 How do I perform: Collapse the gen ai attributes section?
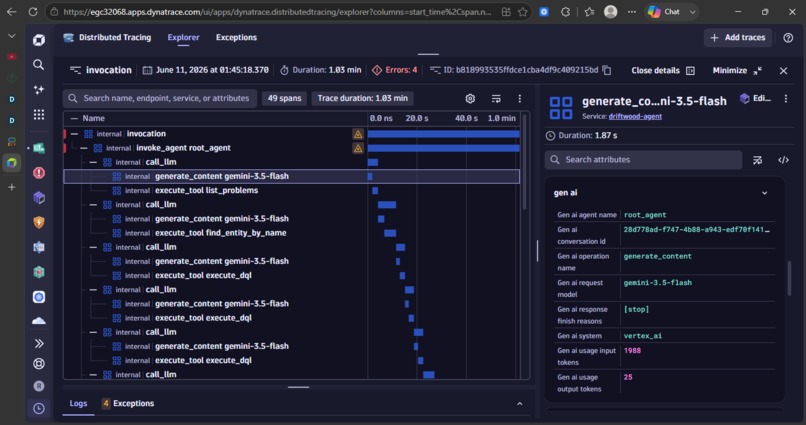tap(764, 193)
